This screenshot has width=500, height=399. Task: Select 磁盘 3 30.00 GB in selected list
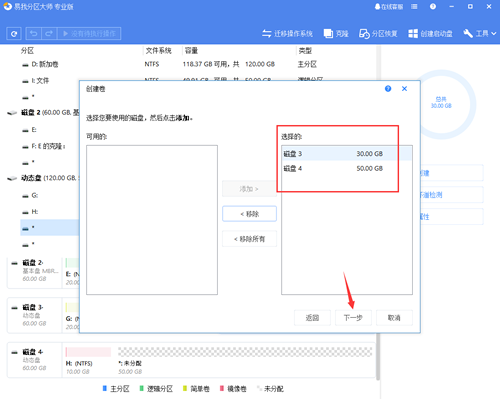tap(347, 154)
